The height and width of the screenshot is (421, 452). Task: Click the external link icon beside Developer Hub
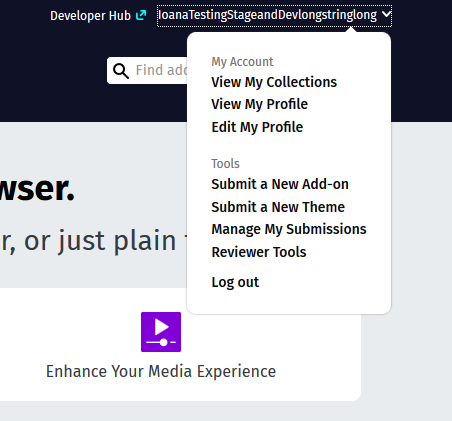[x=141, y=15]
